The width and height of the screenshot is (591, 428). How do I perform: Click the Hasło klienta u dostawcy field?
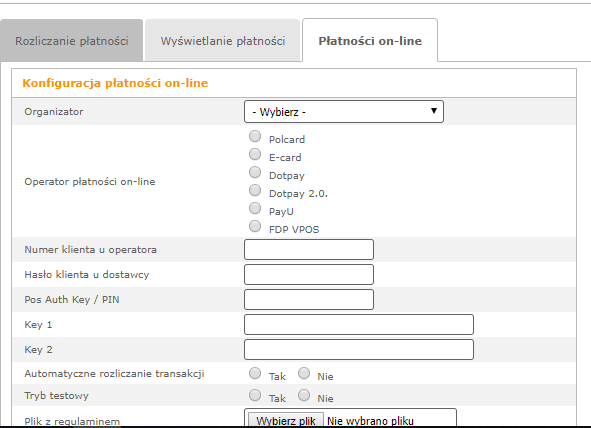pyautogui.click(x=309, y=274)
